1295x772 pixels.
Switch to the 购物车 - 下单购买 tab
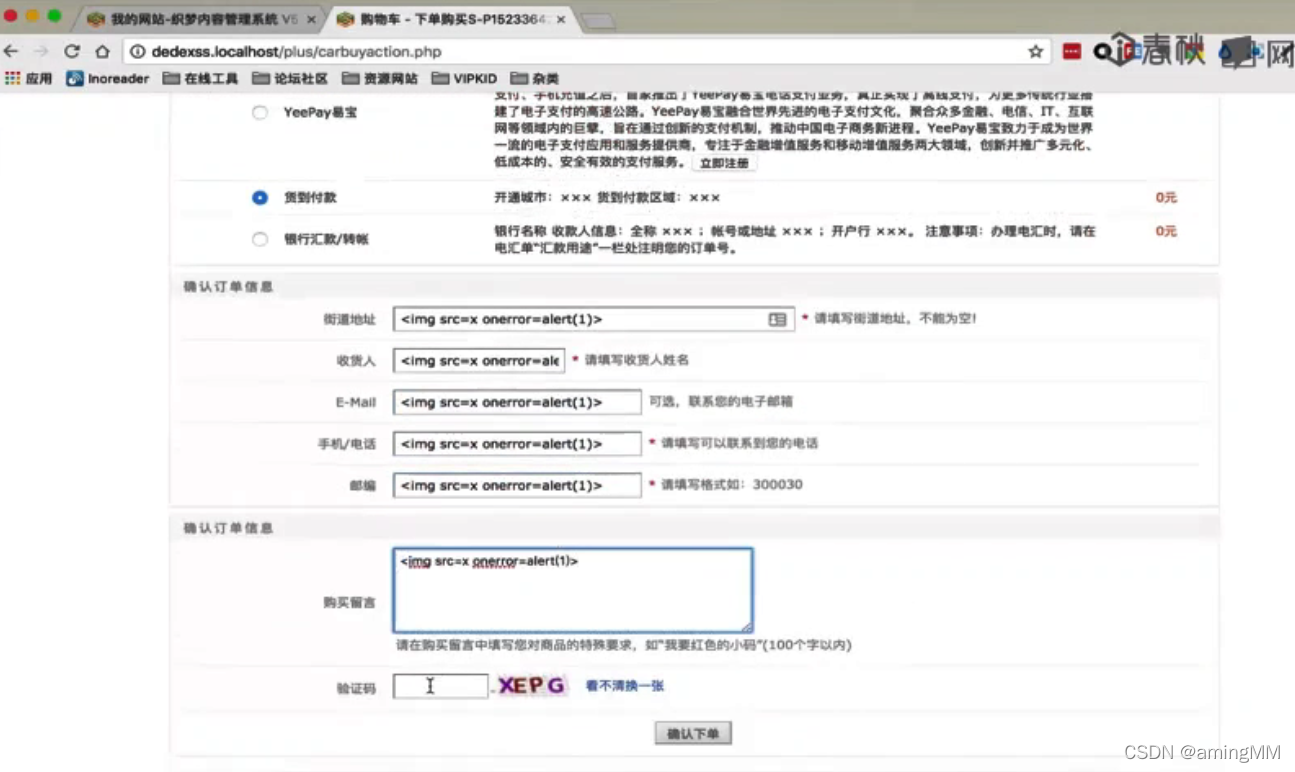[448, 19]
